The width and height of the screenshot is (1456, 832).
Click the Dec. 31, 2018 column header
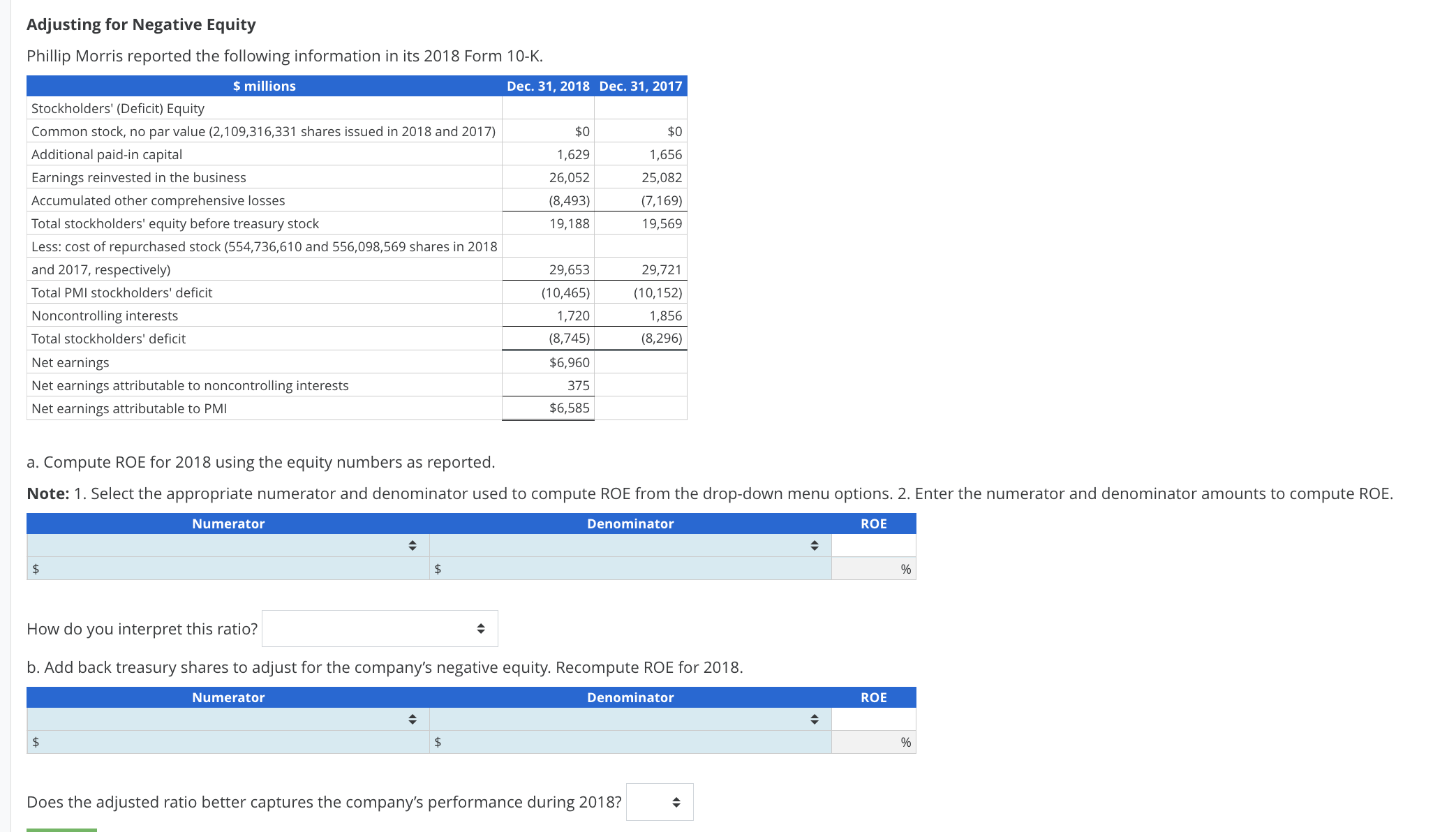tap(548, 86)
